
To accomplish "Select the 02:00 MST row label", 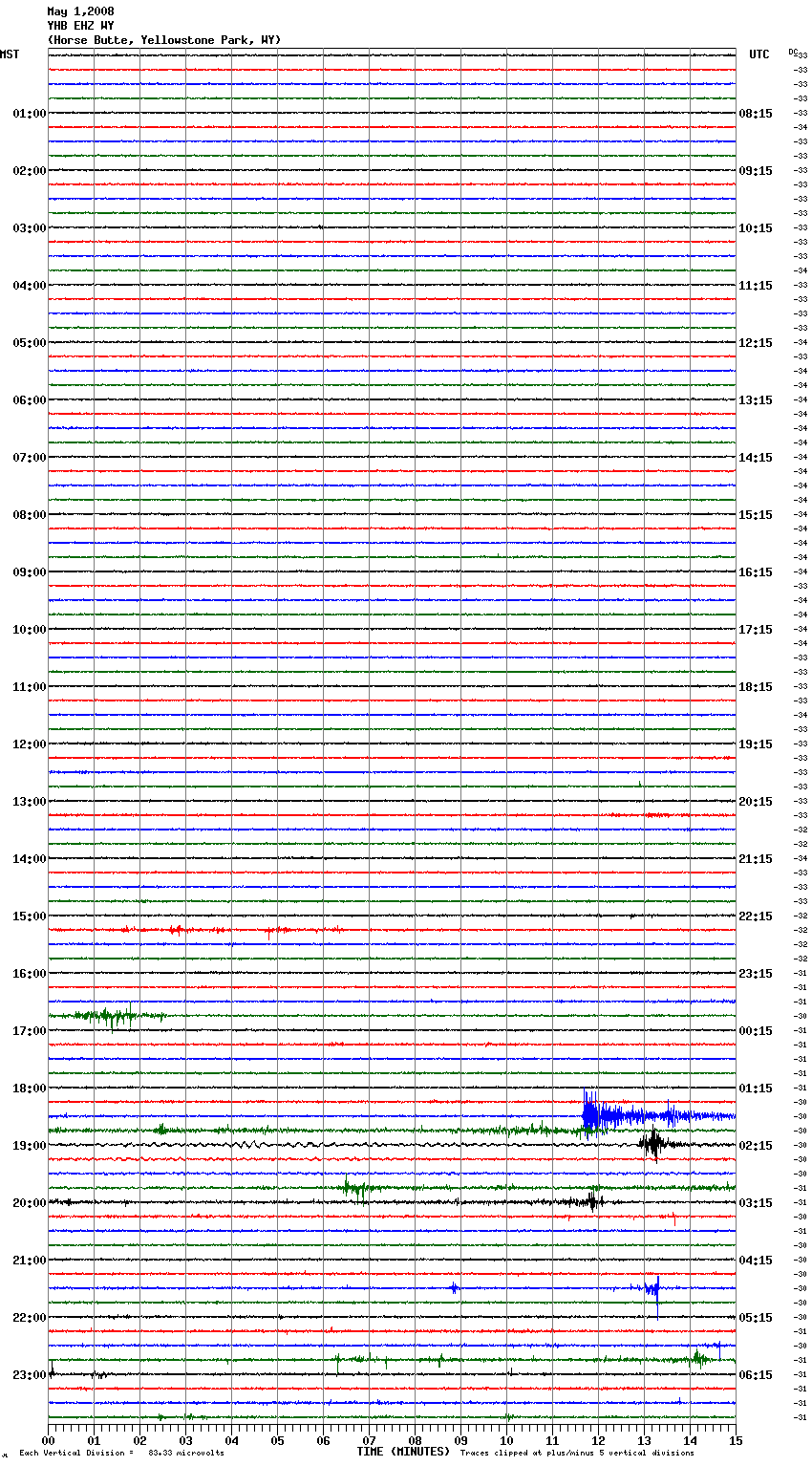I will [x=30, y=171].
